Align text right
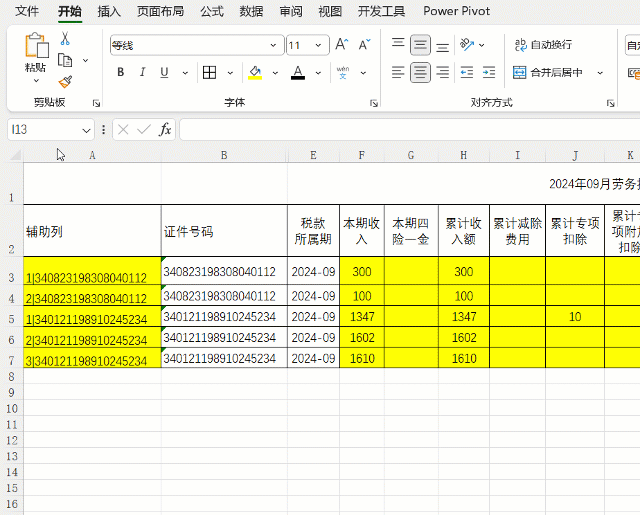 pyautogui.click(x=442, y=73)
